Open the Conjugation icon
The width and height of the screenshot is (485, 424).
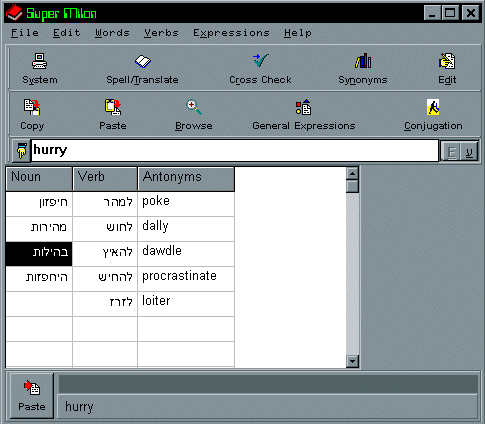coord(433,107)
